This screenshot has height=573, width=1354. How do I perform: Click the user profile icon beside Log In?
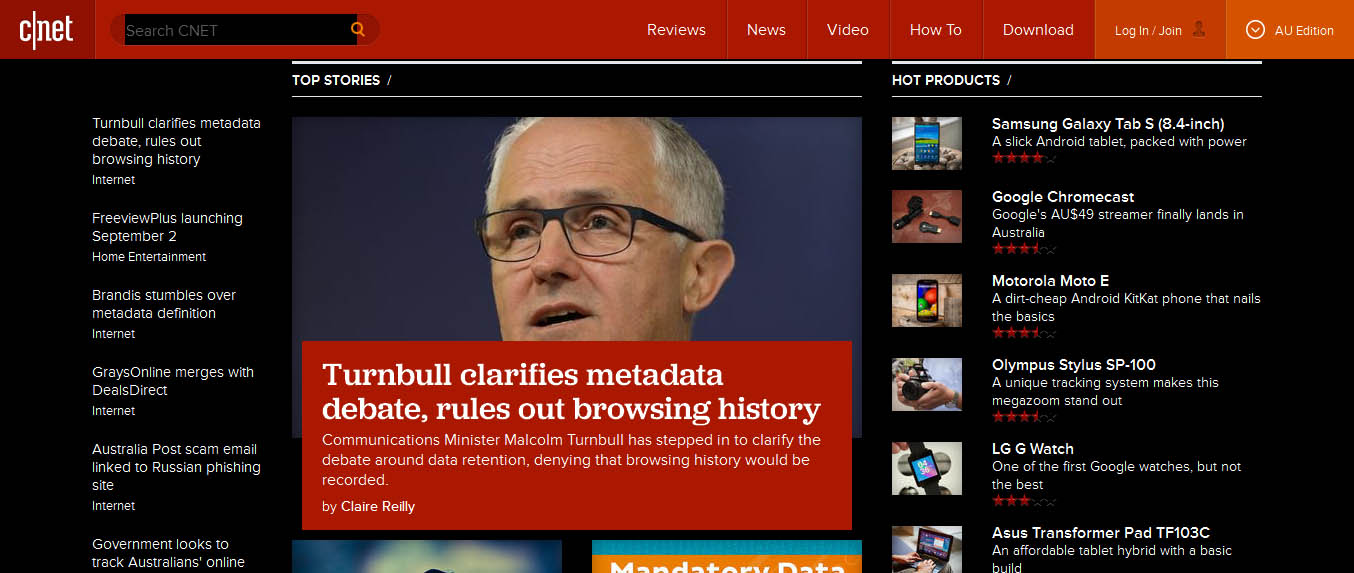[1199, 29]
